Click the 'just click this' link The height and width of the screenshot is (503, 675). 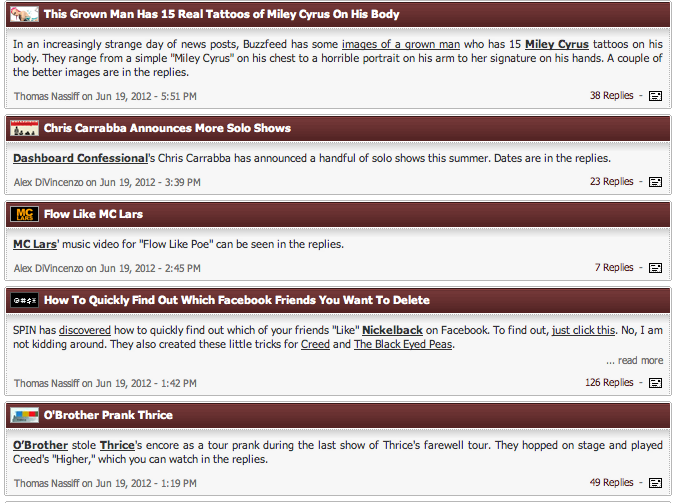point(583,329)
